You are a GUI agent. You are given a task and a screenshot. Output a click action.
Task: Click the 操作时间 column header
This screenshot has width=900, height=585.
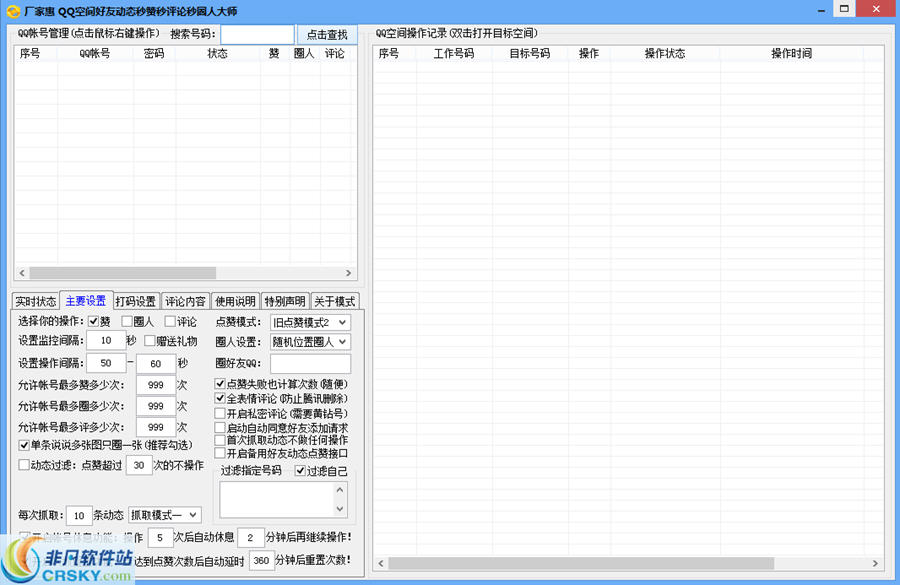(x=792, y=53)
